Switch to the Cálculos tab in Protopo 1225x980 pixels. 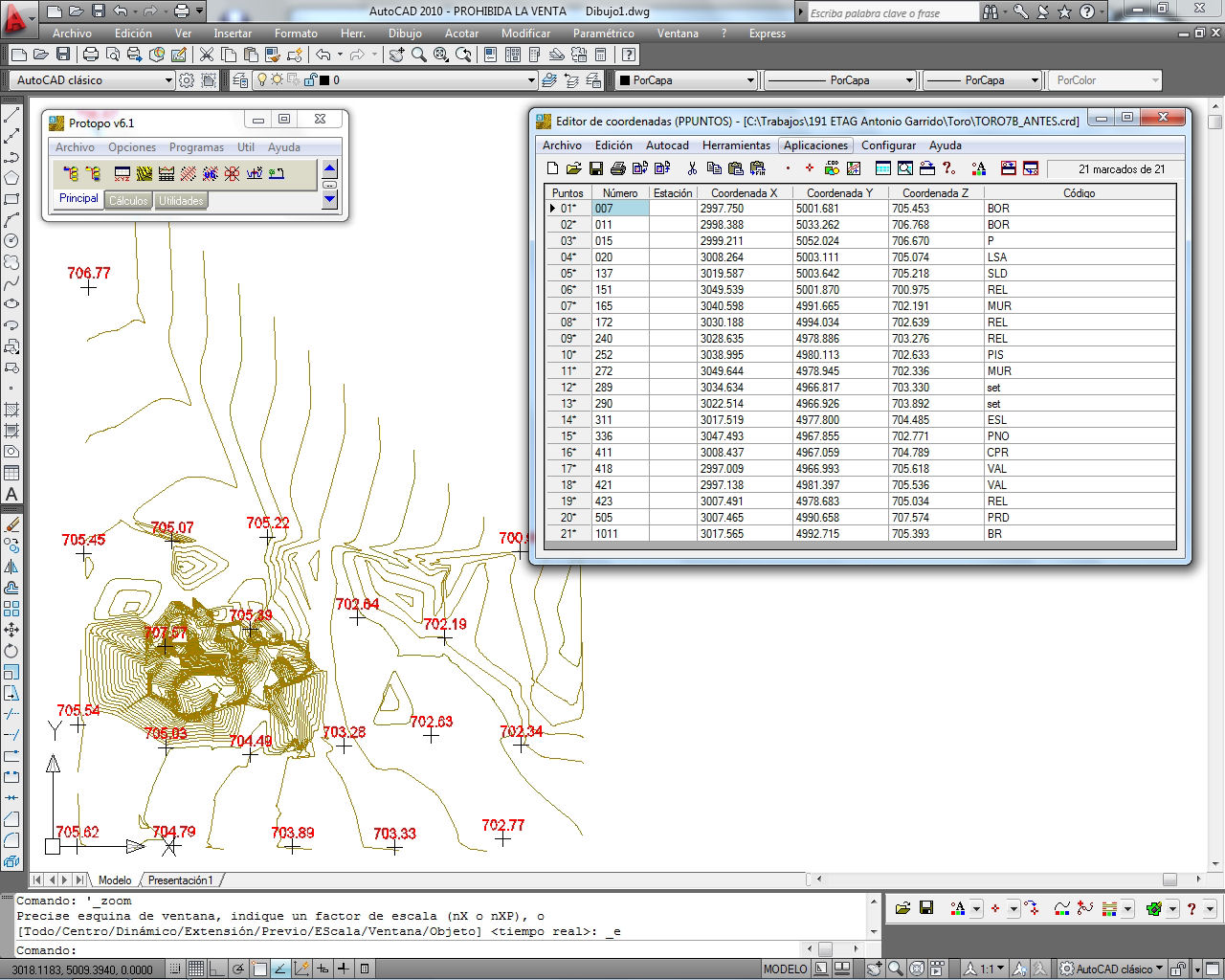[128, 201]
